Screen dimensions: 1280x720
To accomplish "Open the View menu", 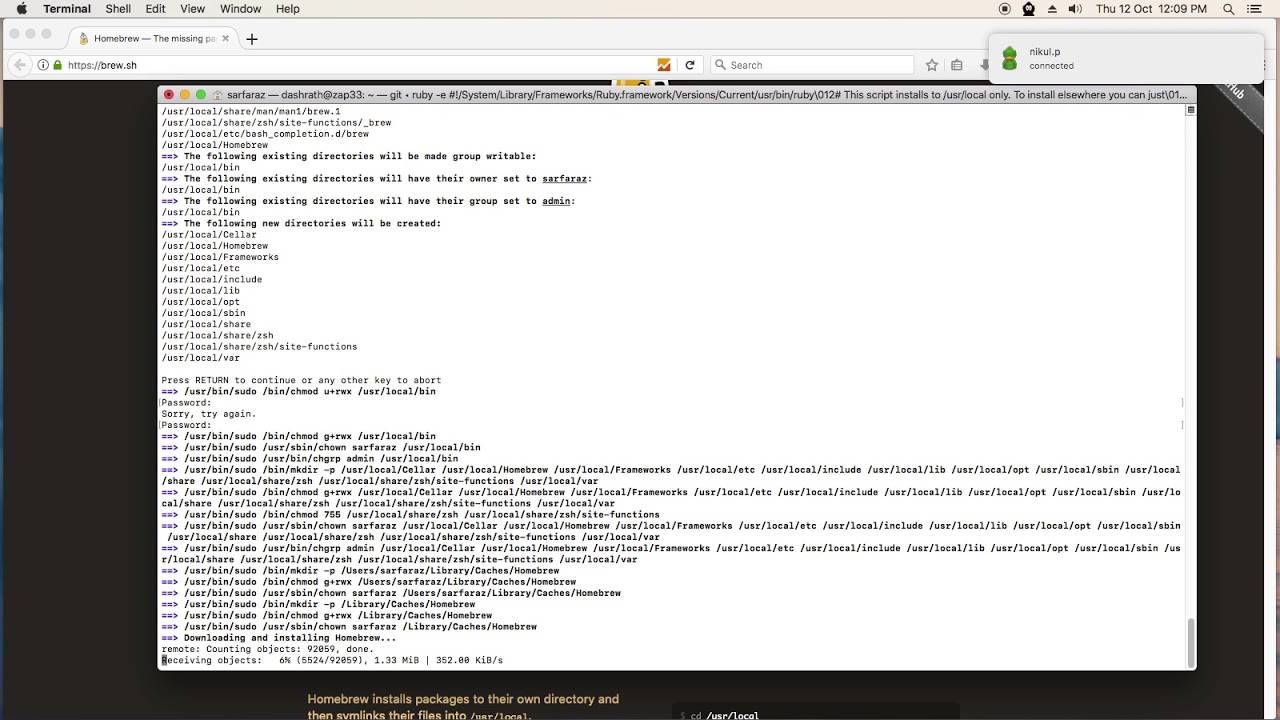I will (192, 9).
